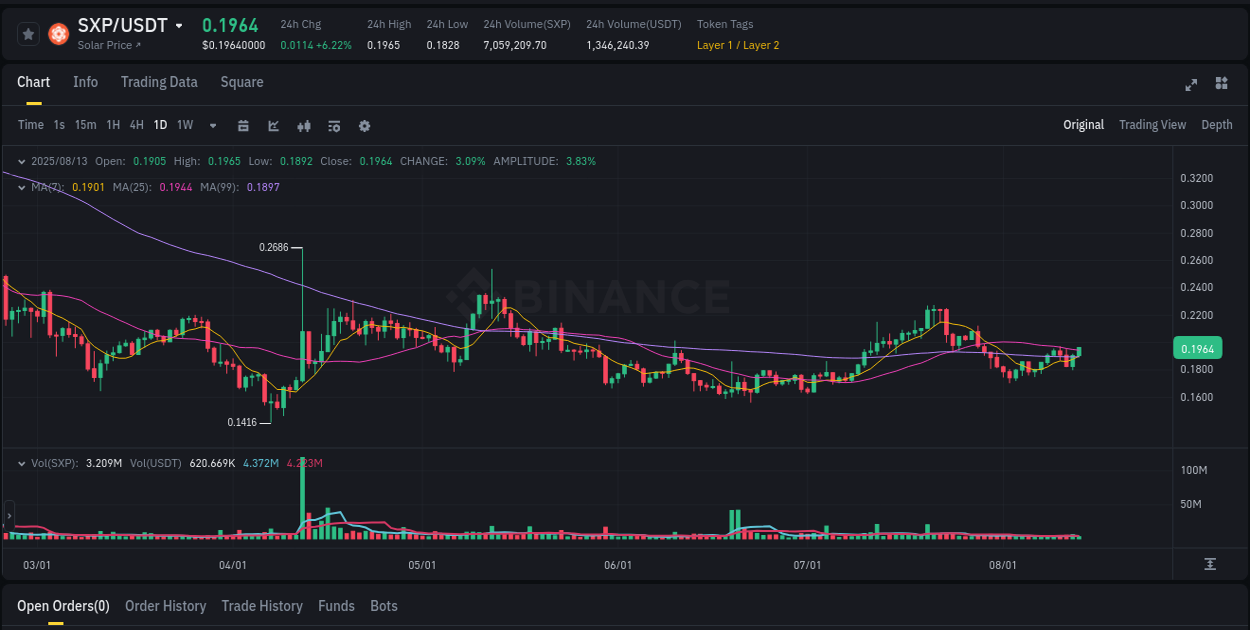This screenshot has width=1250, height=630.
Task: Switch to the Trading Data tab
Action: pos(159,82)
